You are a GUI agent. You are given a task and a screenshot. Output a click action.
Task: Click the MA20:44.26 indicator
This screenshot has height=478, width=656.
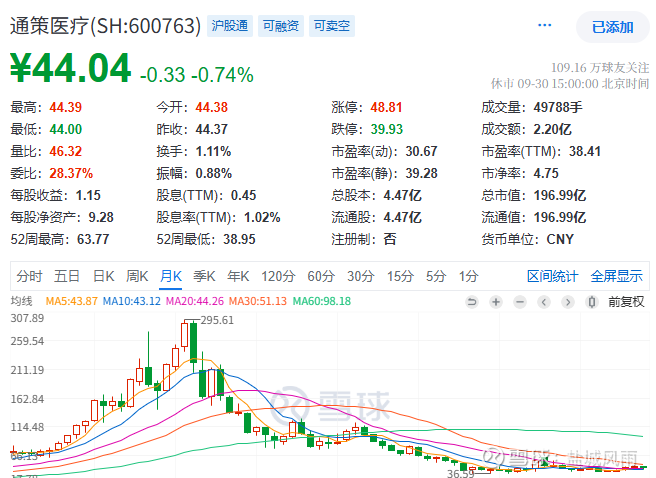click(x=195, y=301)
